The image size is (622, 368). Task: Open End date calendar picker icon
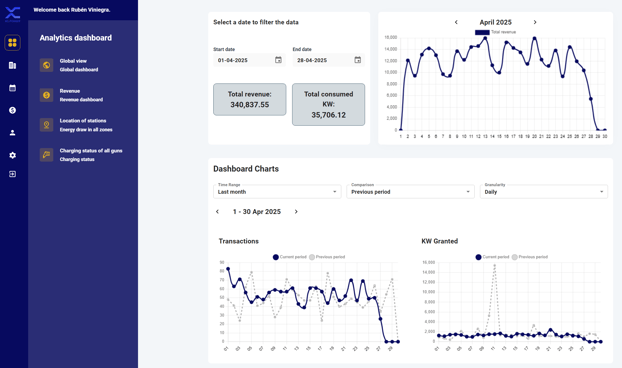point(358,60)
